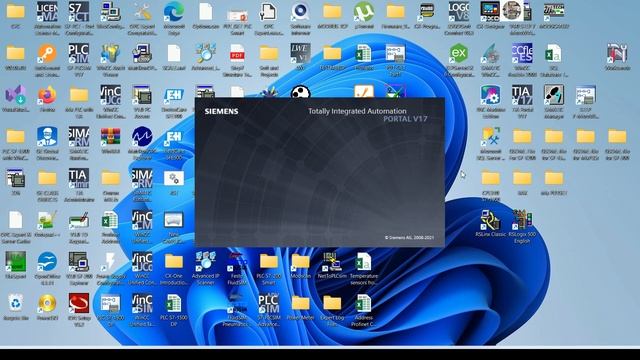Image resolution: width=640 pixels, height=360 pixels.
Task: Launch the Visual Studio Installer icon
Action: (16, 96)
